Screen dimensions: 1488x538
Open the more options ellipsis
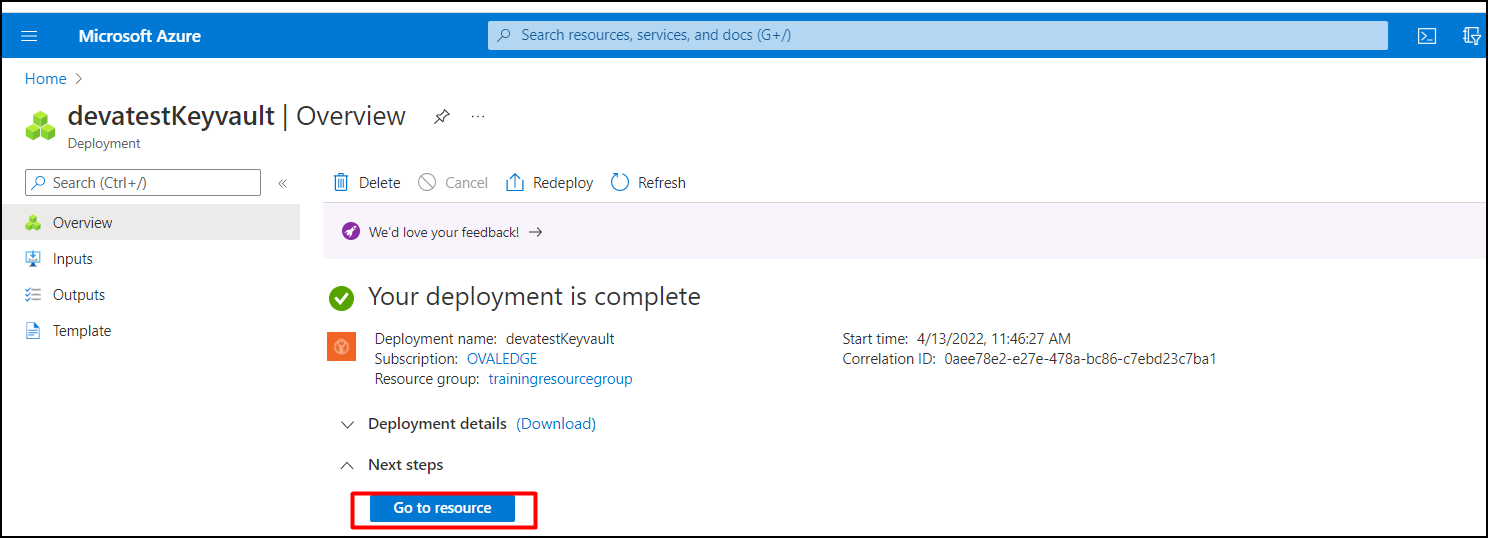click(478, 116)
